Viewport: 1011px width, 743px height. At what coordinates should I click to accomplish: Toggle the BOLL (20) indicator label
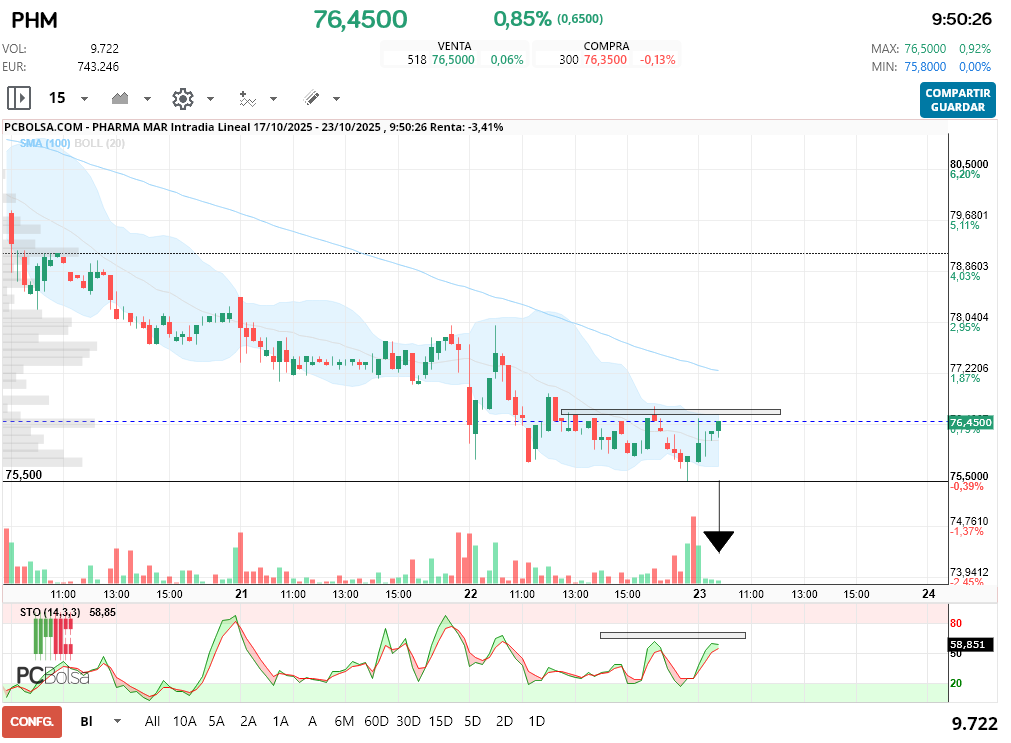tap(99, 143)
